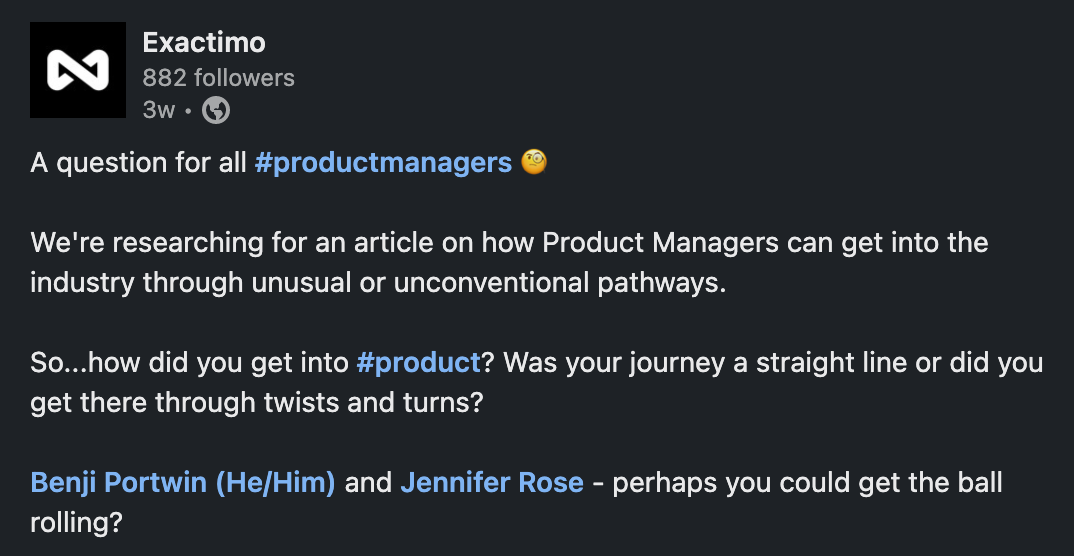Open the #productmanagers hashtag
Screen dimensions: 1074x556
pos(383,162)
